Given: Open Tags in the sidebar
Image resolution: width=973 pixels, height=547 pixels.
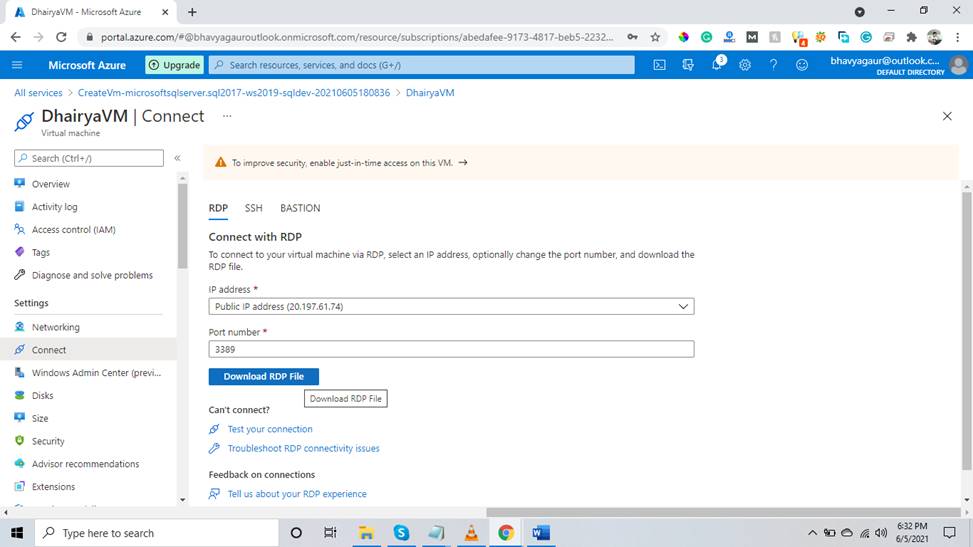Looking at the screenshot, I should (40, 252).
